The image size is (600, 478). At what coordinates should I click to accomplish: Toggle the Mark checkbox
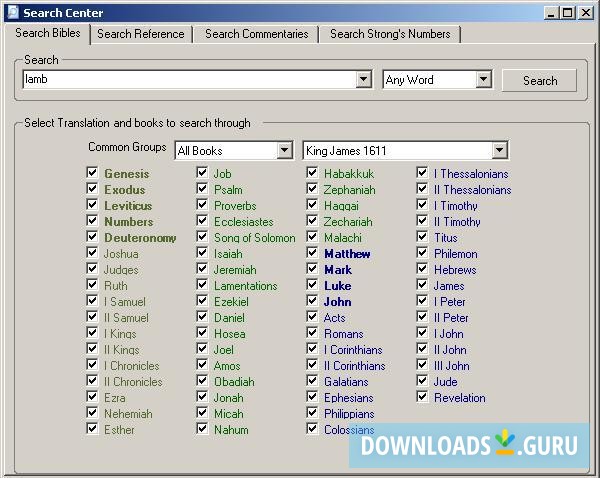312,269
